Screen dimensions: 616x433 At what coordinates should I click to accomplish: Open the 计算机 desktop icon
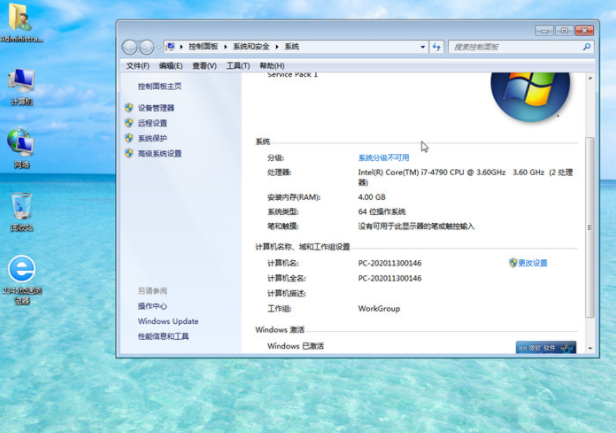point(22,87)
